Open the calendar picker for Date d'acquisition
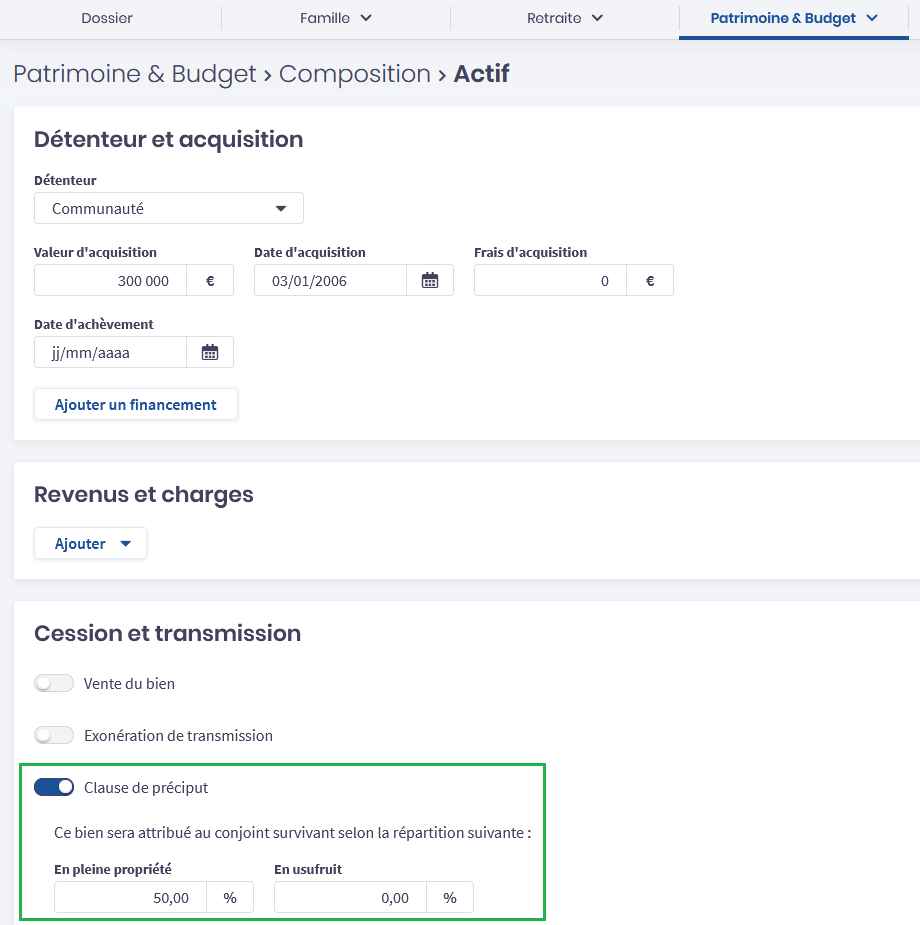 (430, 281)
